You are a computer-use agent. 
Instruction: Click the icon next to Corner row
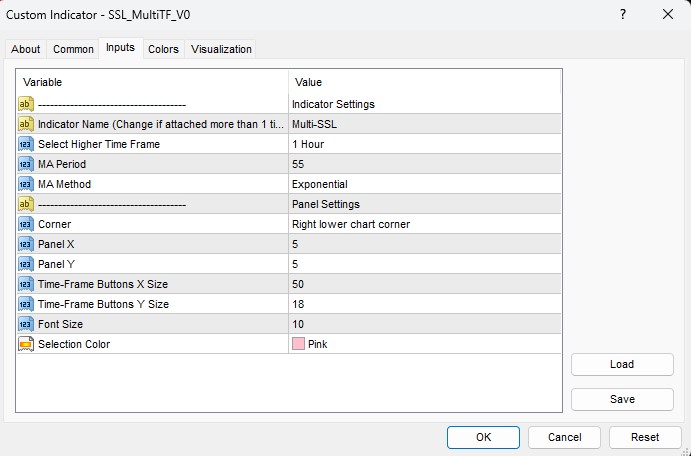click(26, 224)
